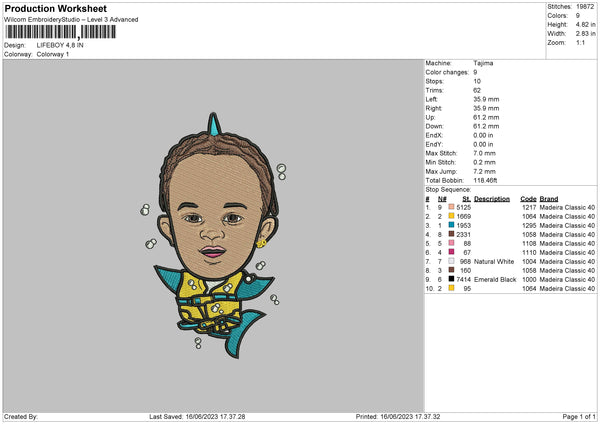This screenshot has width=600, height=424.
Task: Click the embroidered boy design preview
Action: [213, 236]
